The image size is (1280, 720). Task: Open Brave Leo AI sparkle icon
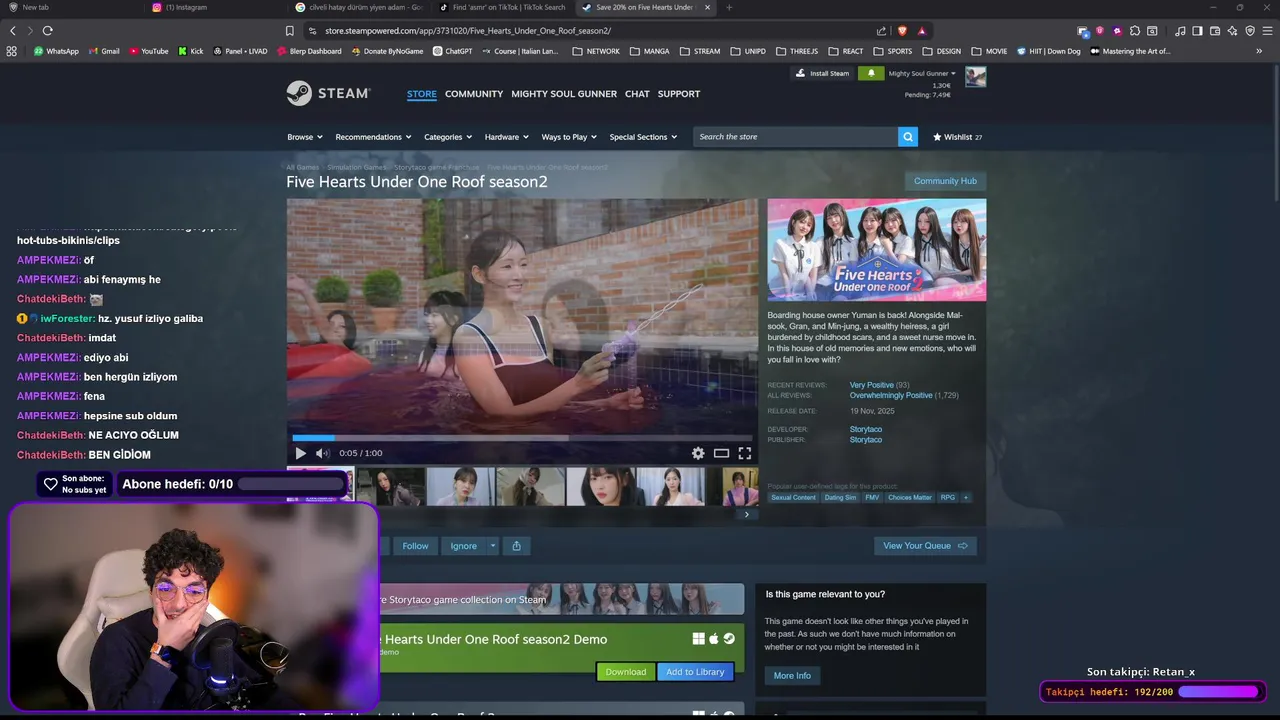1231,31
